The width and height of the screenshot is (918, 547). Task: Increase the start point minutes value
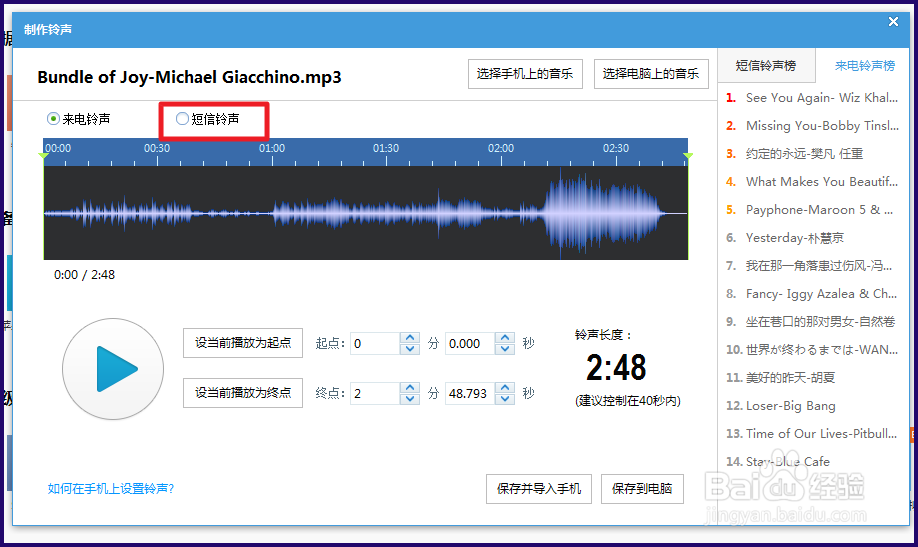[410, 338]
